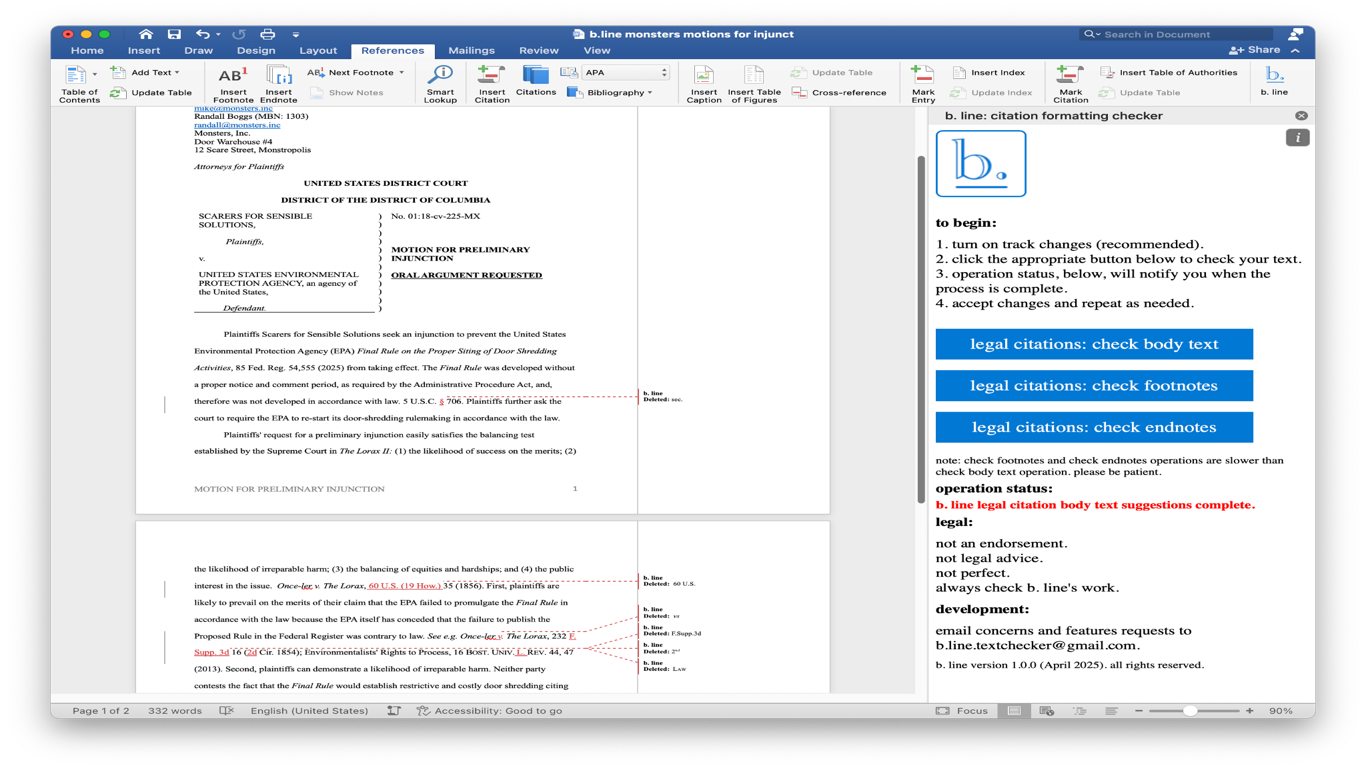Screen dimensions: 1366x768
Task: Open the randall@monsters.inc email link
Action: 237,125
